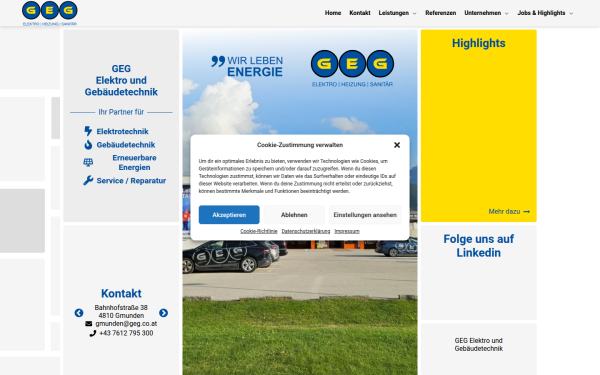Click the Folge uns auf Linkedin heading

[x=479, y=246]
